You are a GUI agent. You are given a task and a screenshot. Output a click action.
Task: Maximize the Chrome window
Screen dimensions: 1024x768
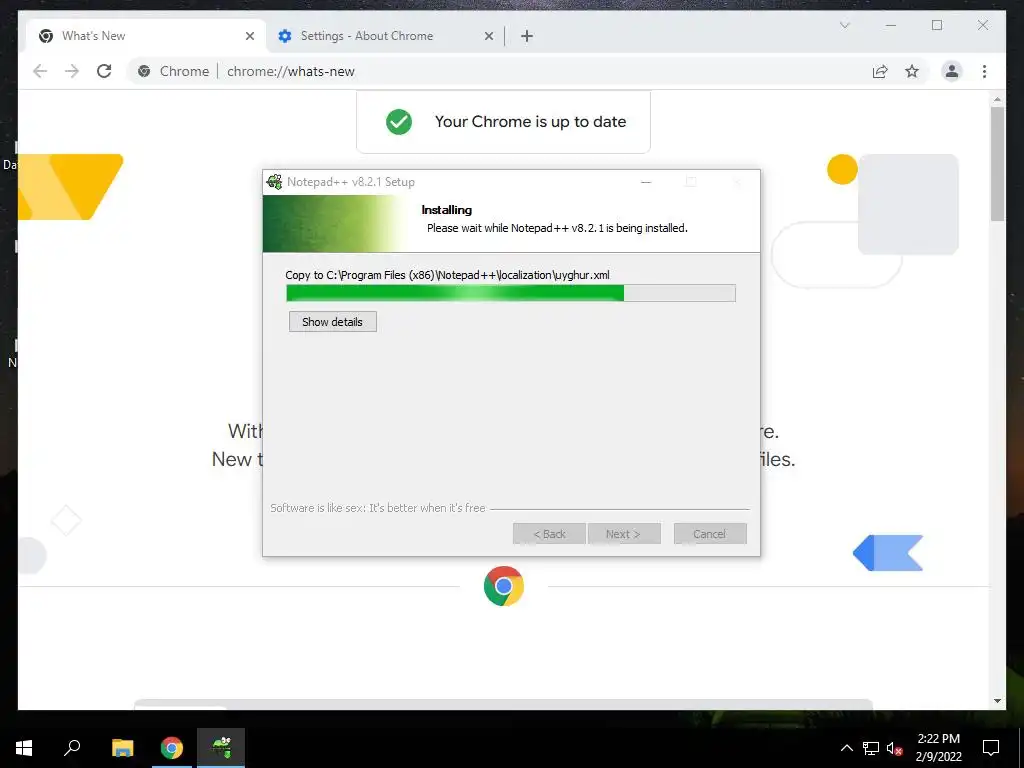pos(937,25)
